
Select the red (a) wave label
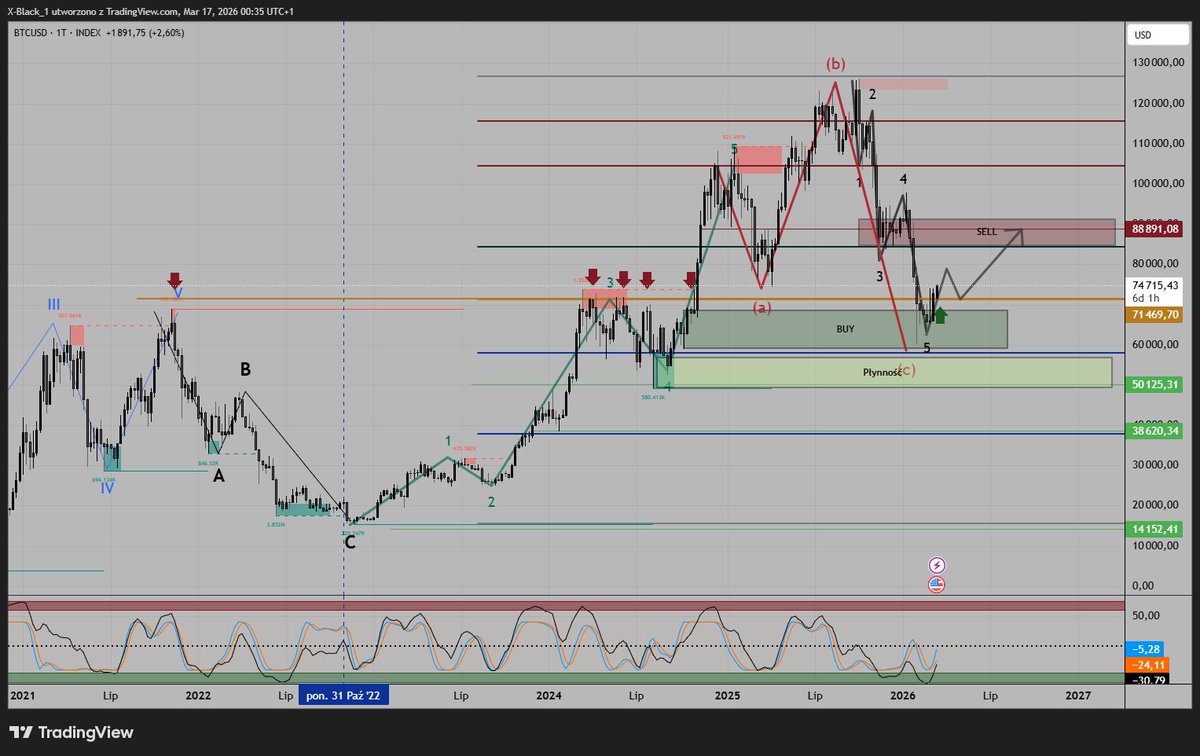click(762, 308)
